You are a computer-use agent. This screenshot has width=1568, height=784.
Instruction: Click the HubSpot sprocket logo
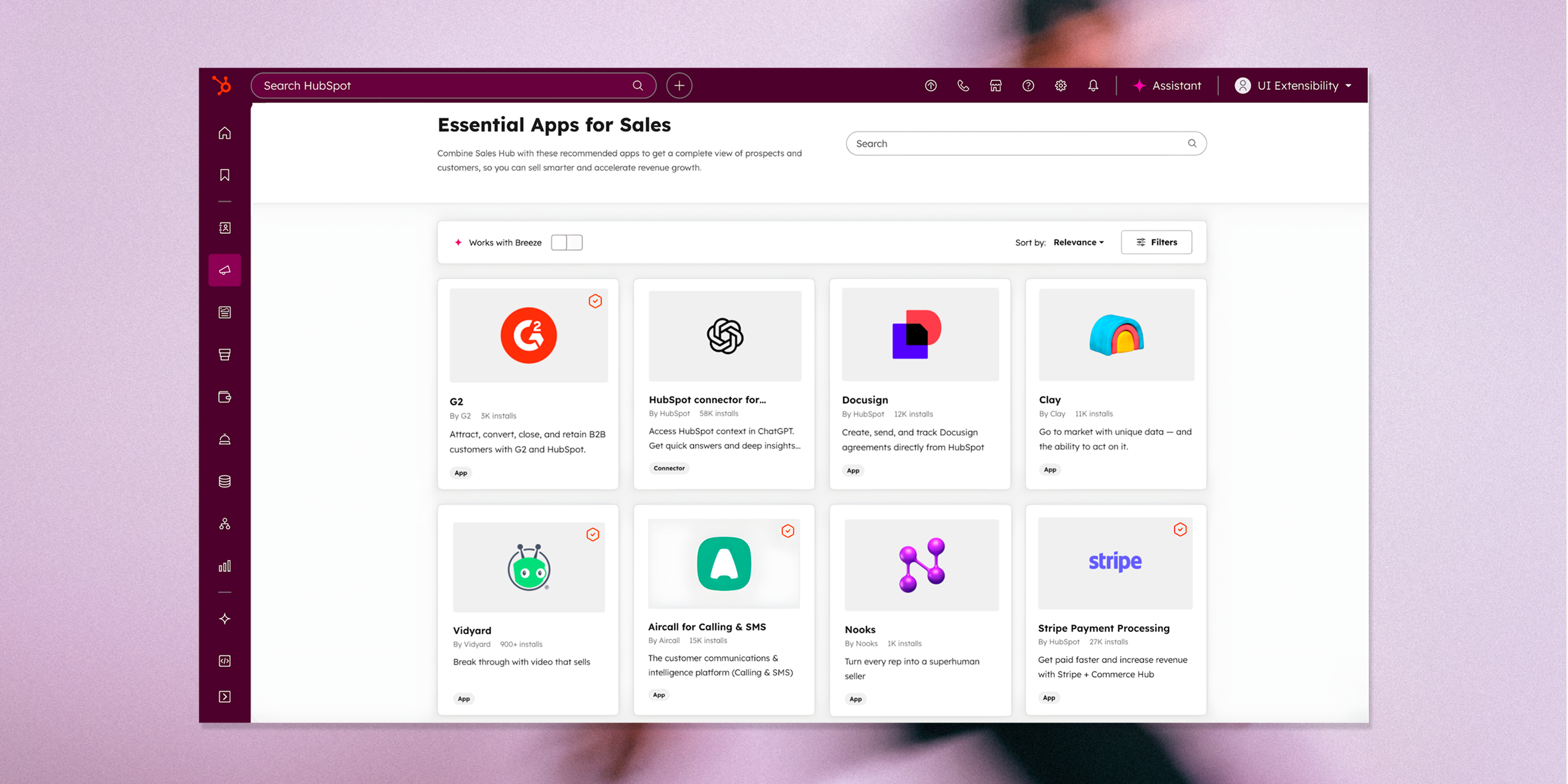[x=222, y=85]
